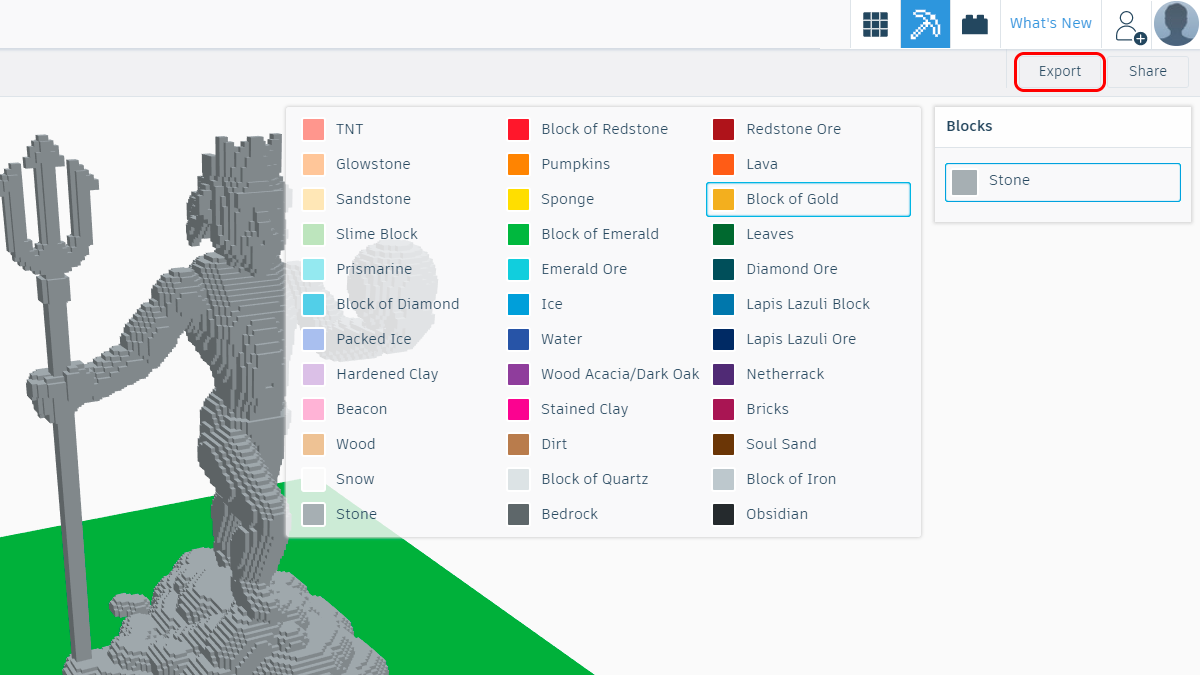Select Ice block
Screen dimensions: 1200x675
[x=603, y=304]
